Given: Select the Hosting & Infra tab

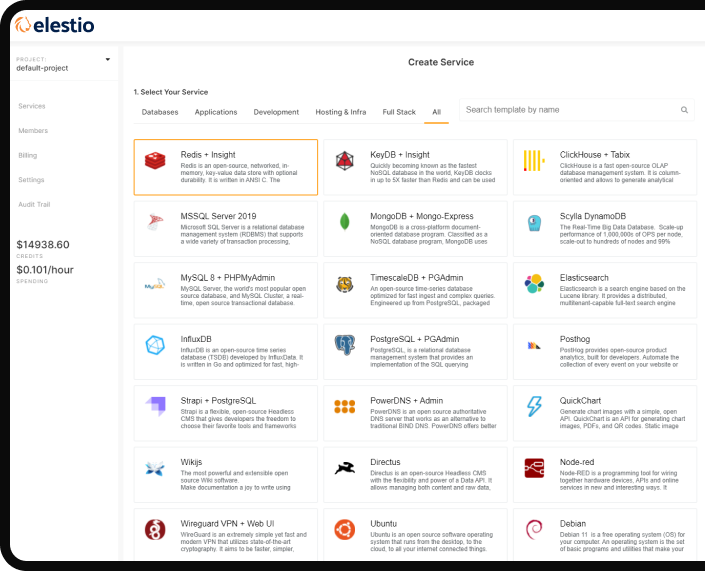Looking at the screenshot, I should pos(341,112).
